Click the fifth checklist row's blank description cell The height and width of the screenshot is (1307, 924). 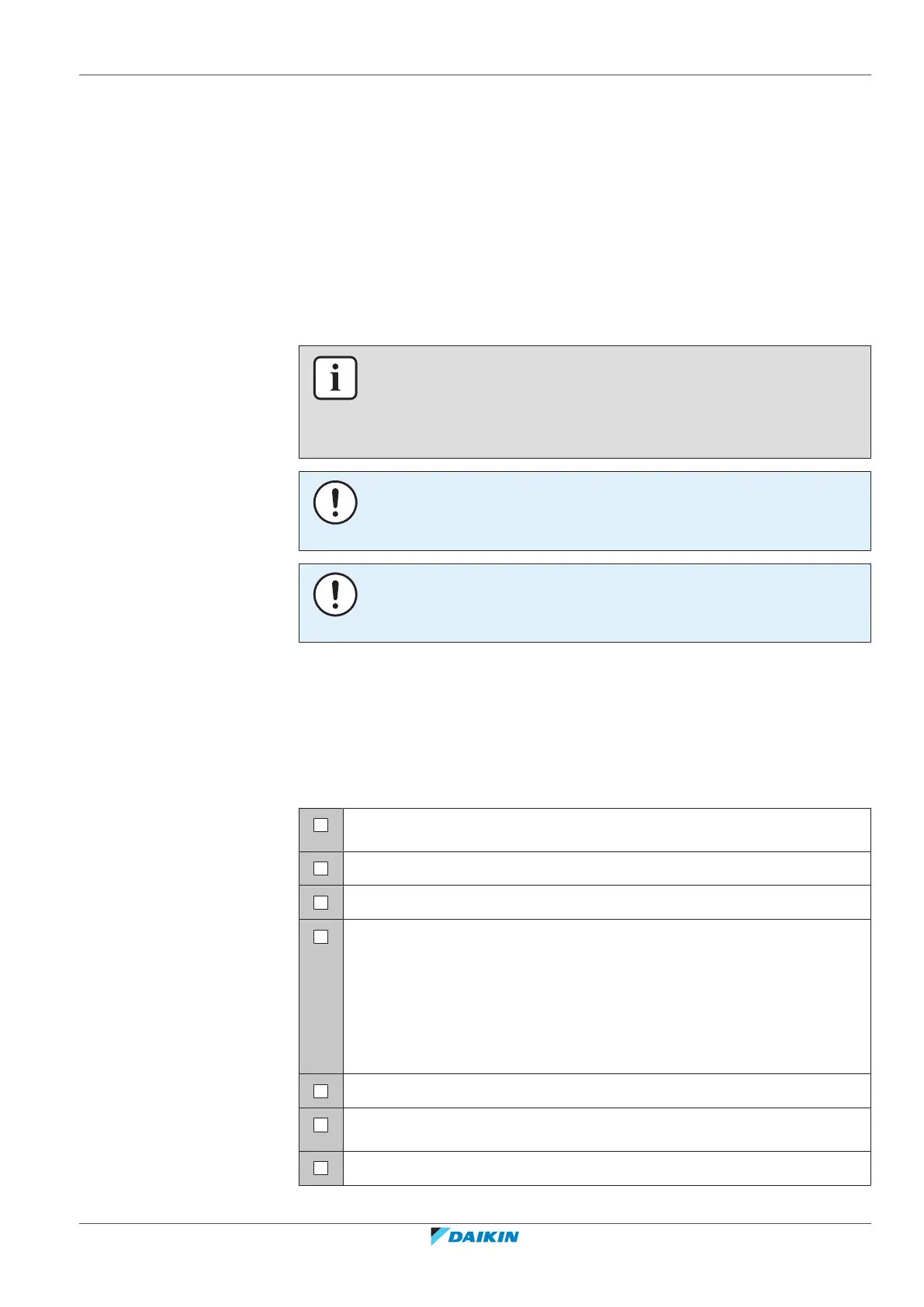[x=606, y=1091]
